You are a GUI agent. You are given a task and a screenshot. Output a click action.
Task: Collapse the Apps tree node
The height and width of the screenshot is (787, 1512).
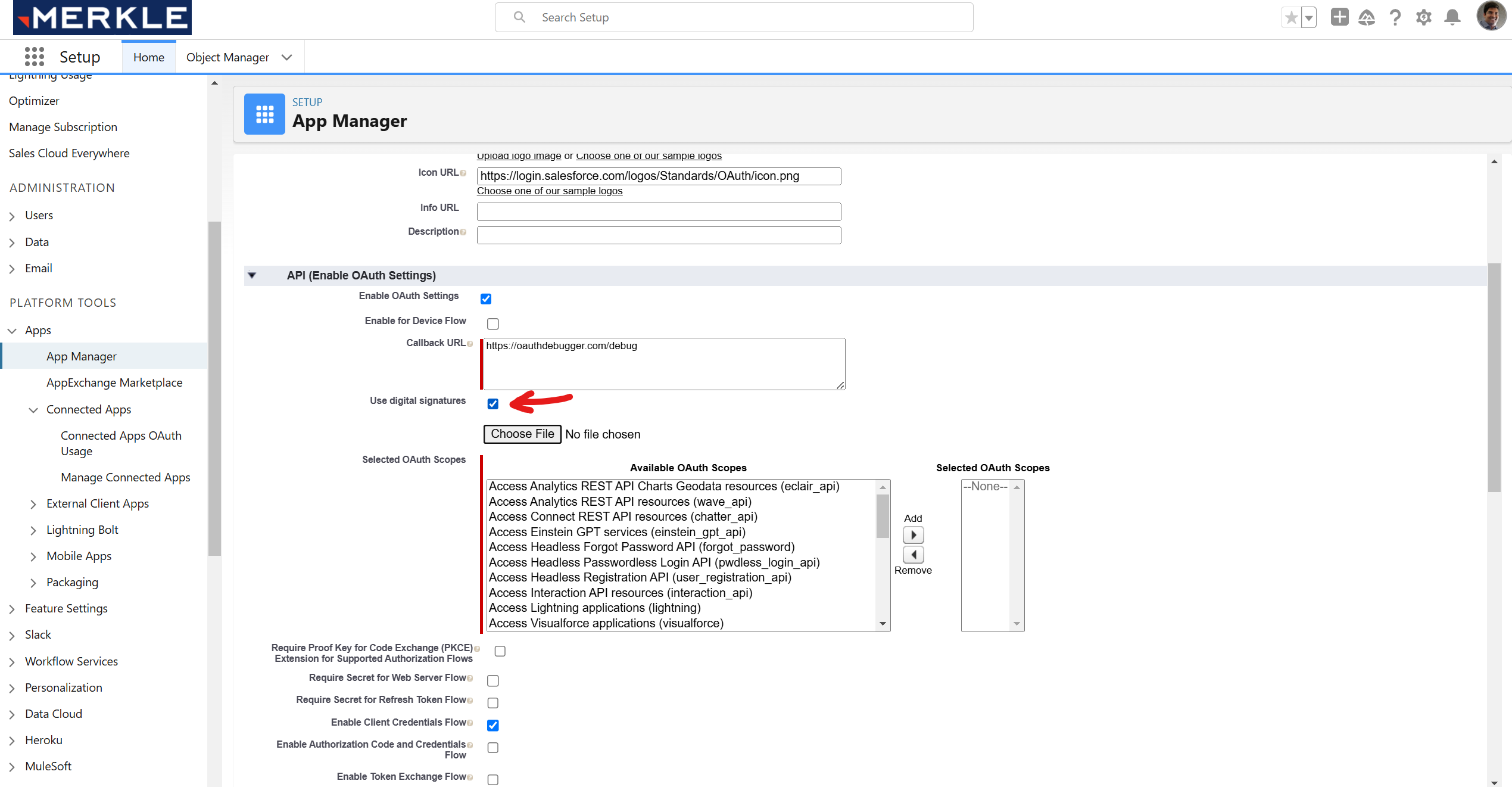[x=12, y=331]
